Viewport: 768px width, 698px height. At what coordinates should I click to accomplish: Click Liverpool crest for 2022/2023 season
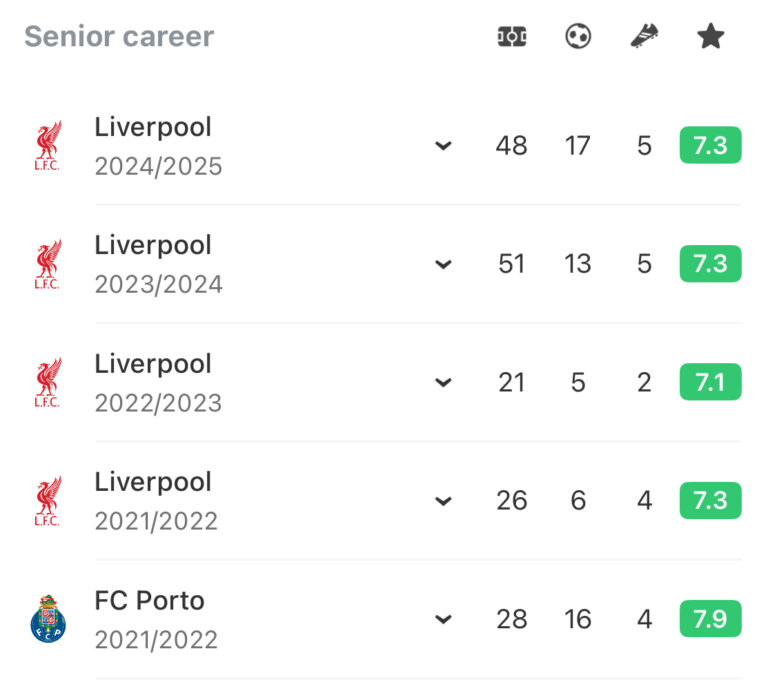47,382
